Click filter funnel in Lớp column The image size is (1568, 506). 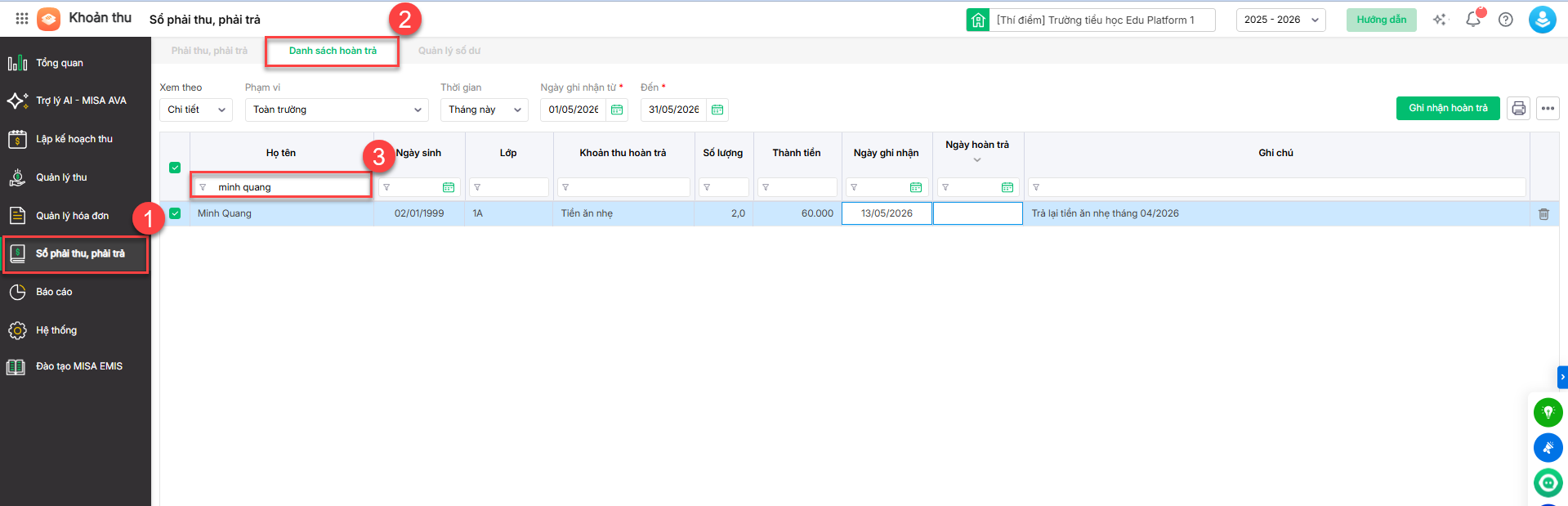(477, 187)
